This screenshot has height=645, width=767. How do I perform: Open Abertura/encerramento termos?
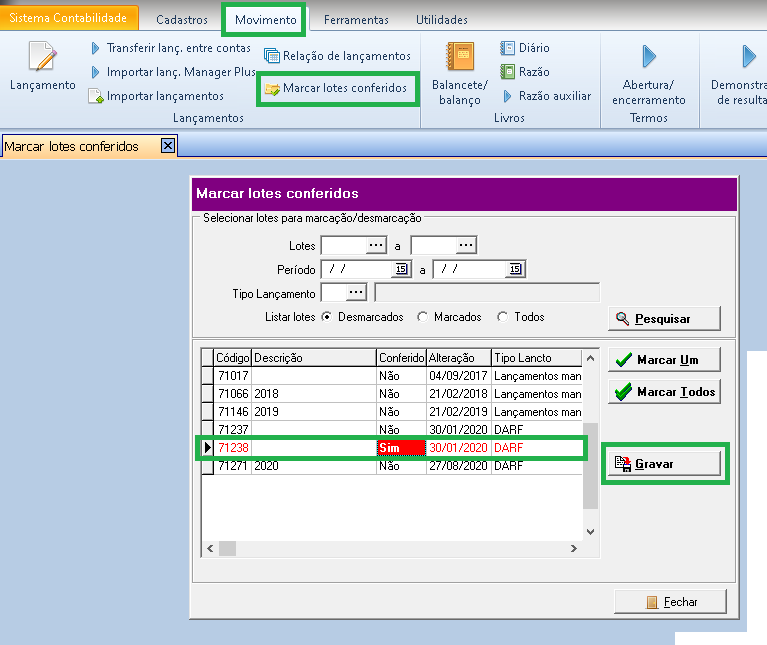648,56
